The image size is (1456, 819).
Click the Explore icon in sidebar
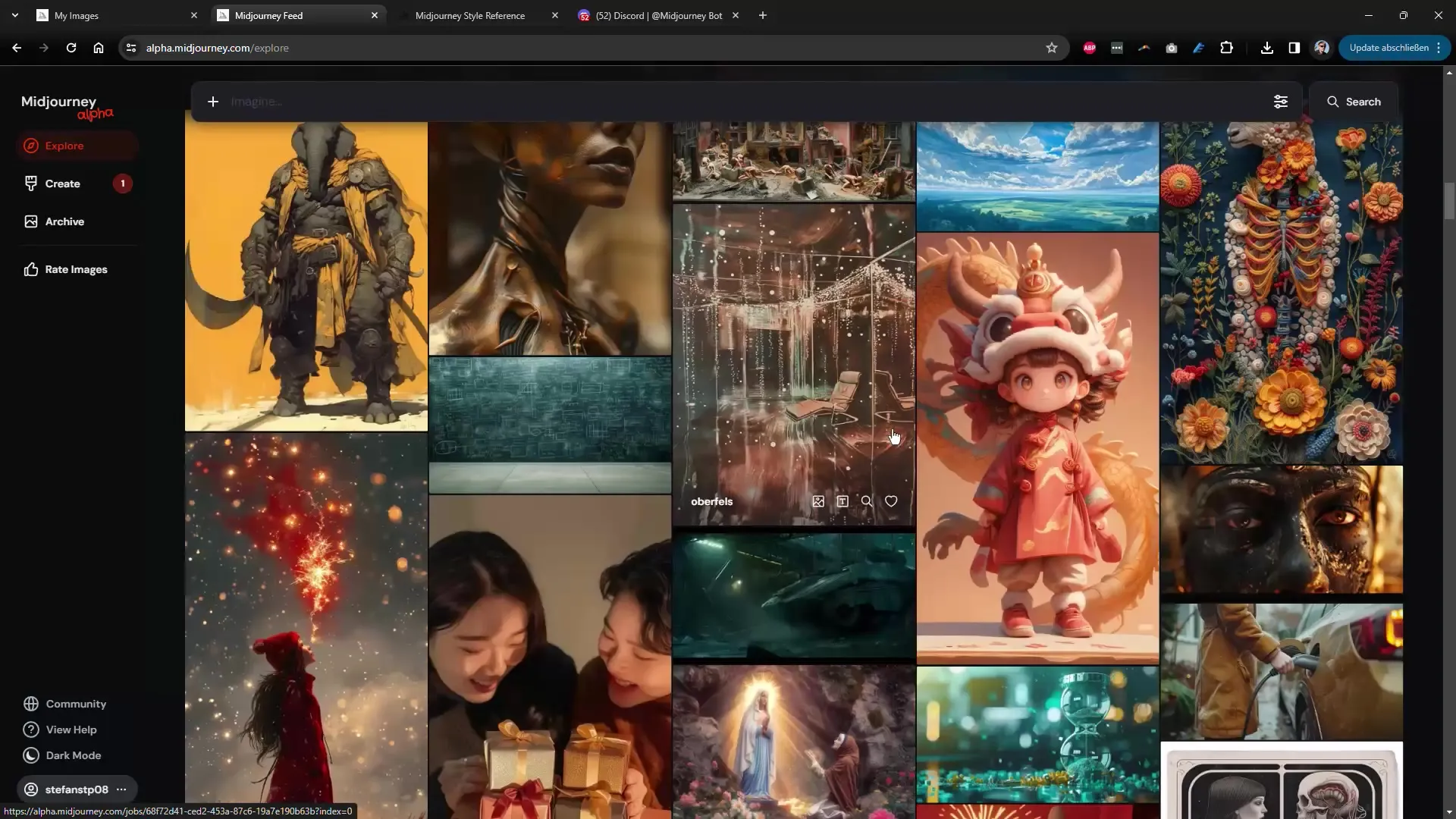click(x=31, y=145)
